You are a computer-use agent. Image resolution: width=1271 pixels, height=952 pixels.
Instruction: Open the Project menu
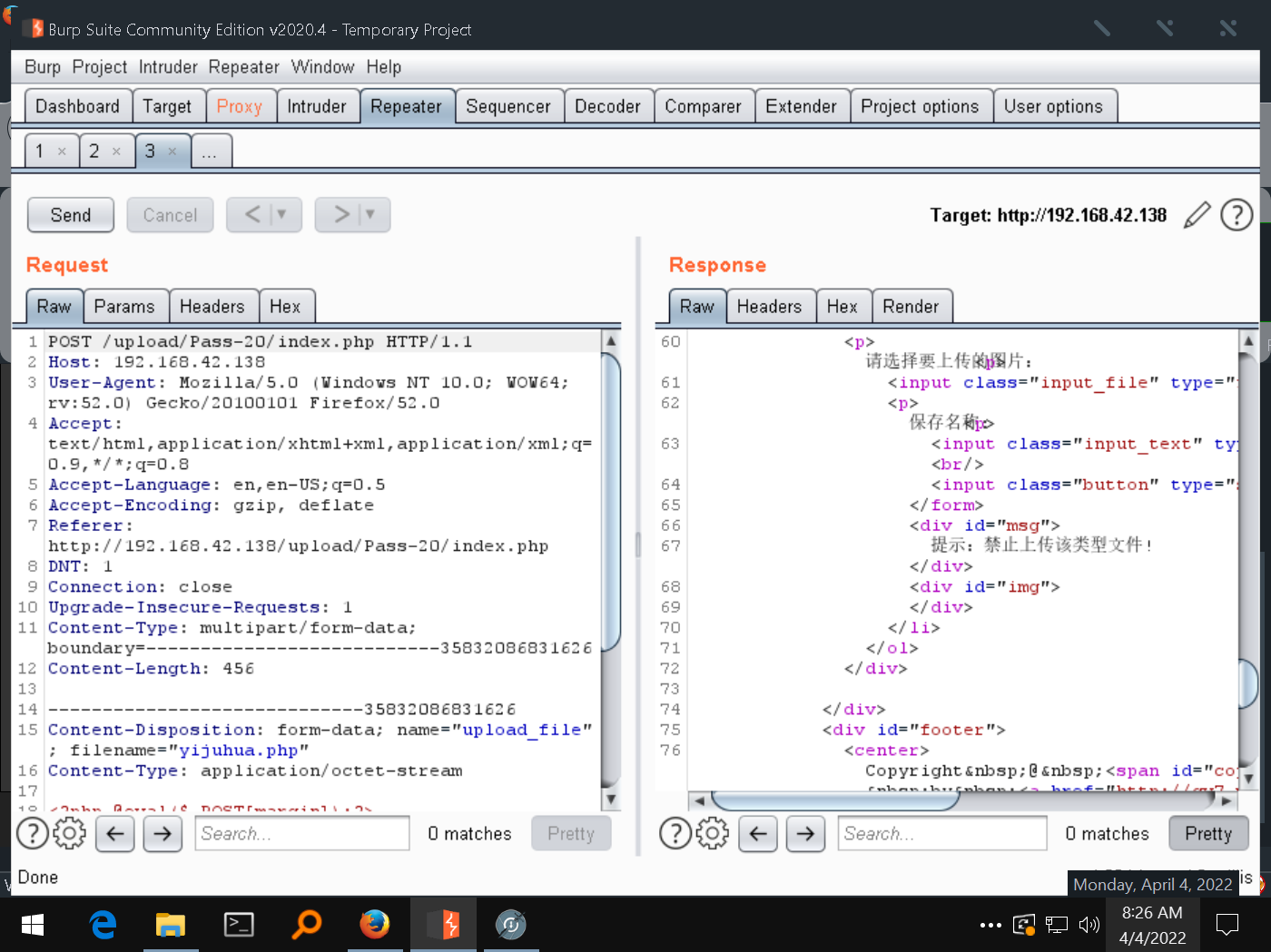coord(100,67)
